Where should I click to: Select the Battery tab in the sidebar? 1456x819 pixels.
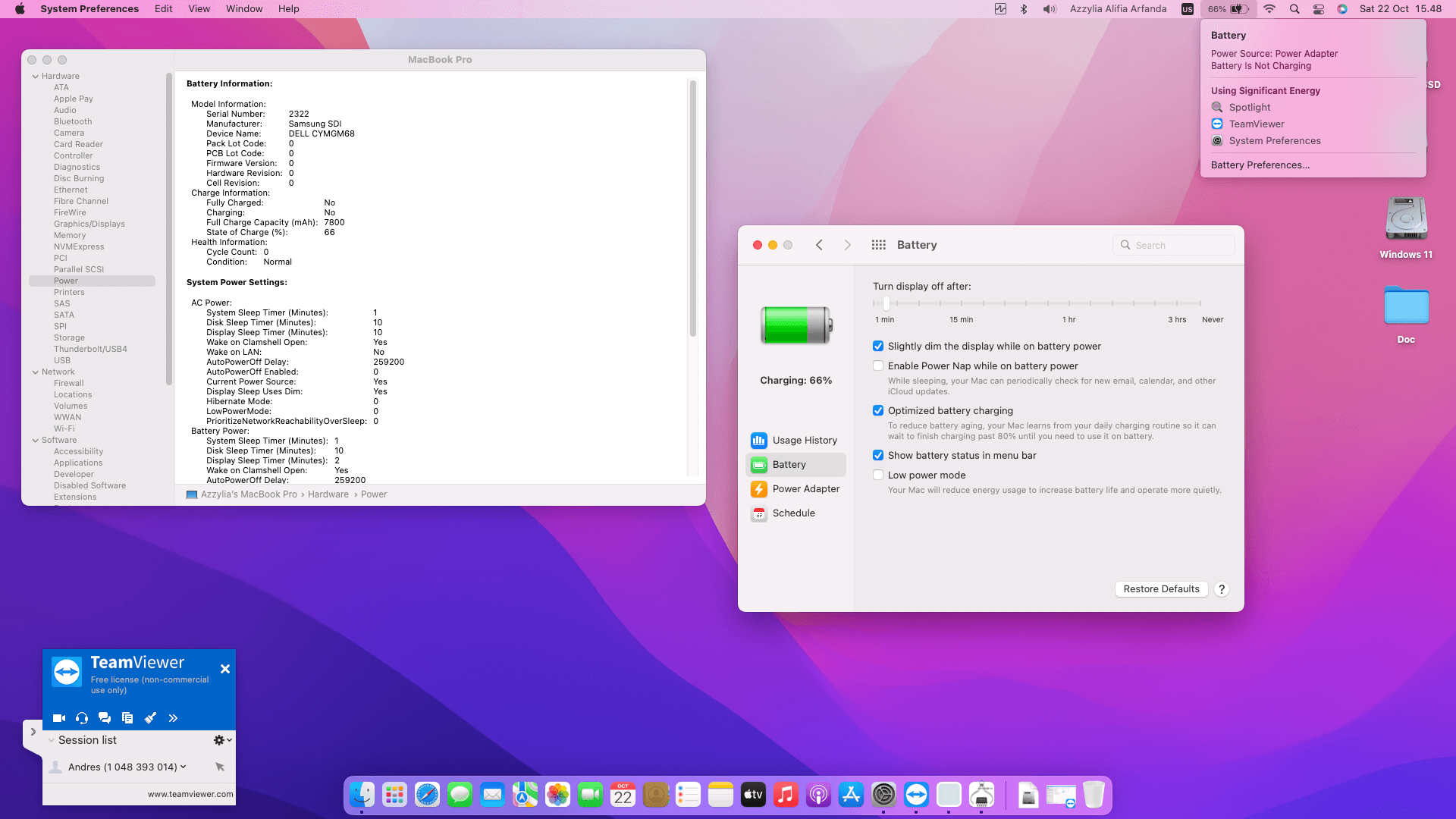tap(795, 465)
